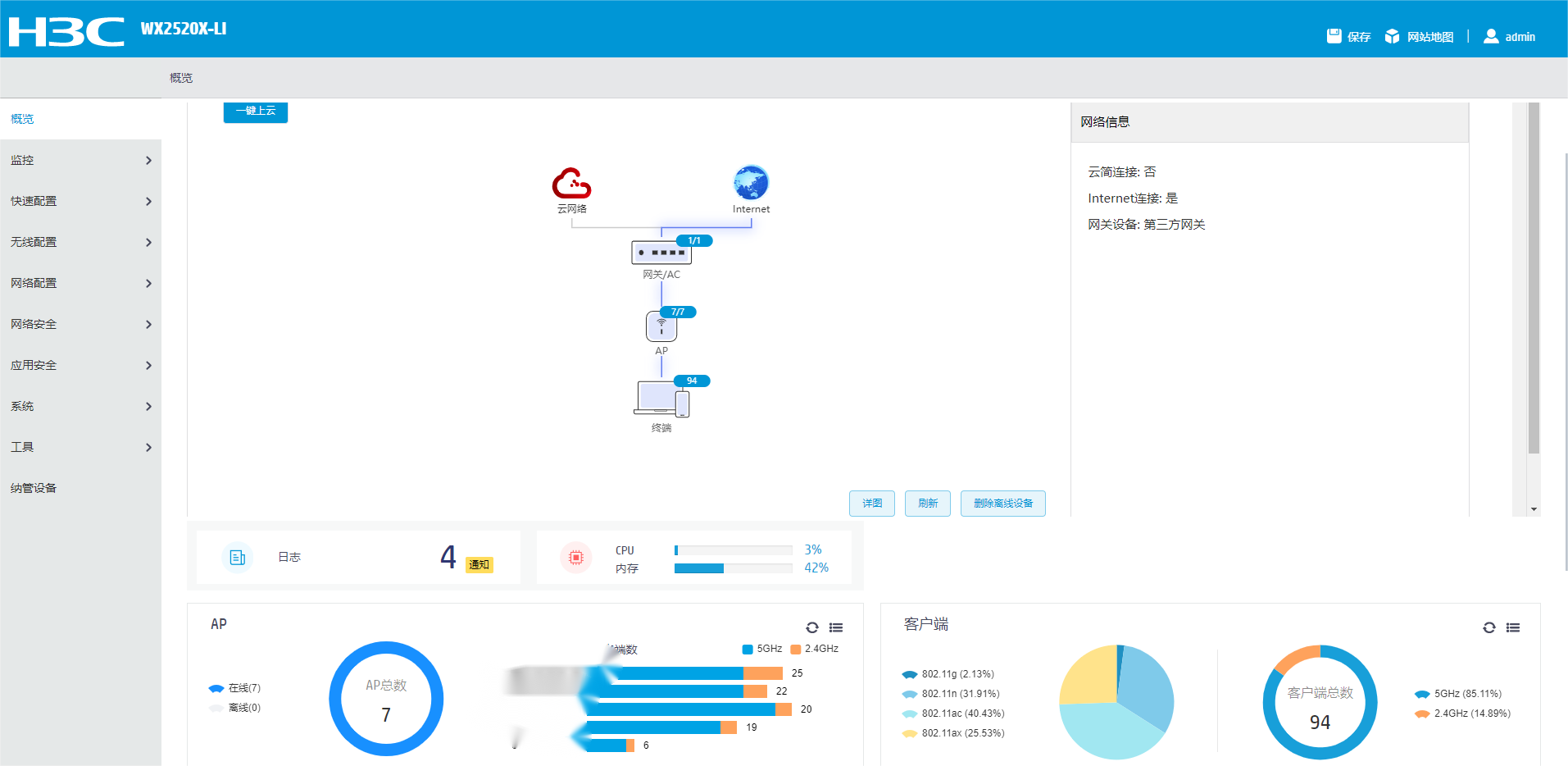Click the 网站地图 link text
The width and height of the screenshot is (1568, 766).
pos(1430,37)
